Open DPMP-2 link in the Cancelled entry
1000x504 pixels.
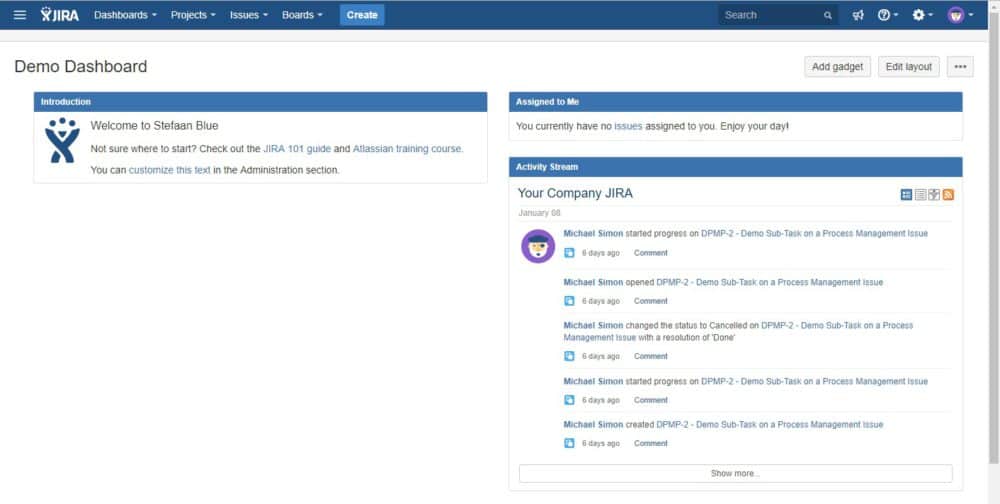[x=837, y=325]
